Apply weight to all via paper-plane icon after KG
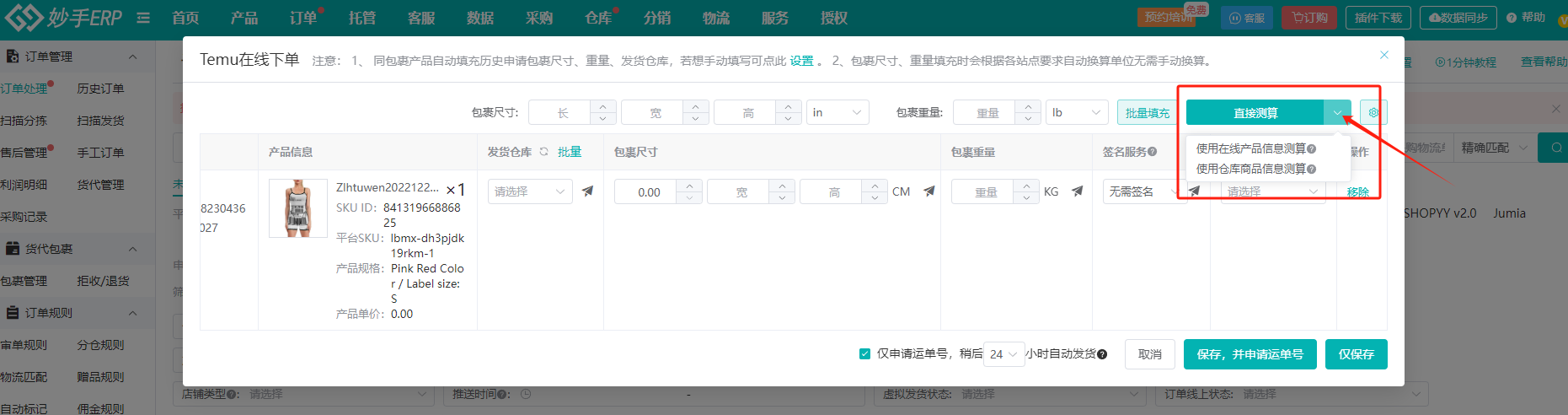 click(x=1077, y=191)
